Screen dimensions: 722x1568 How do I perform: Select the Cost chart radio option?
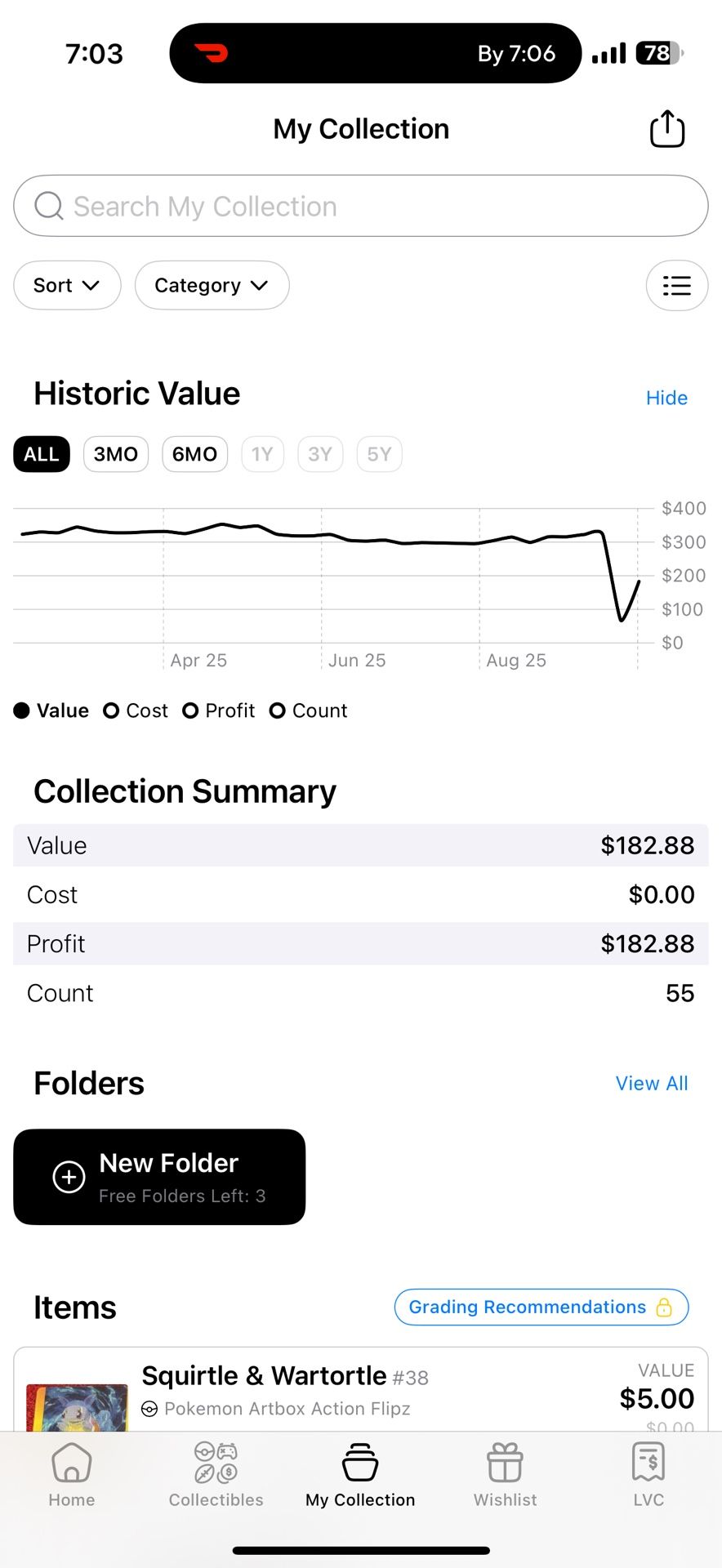[112, 710]
